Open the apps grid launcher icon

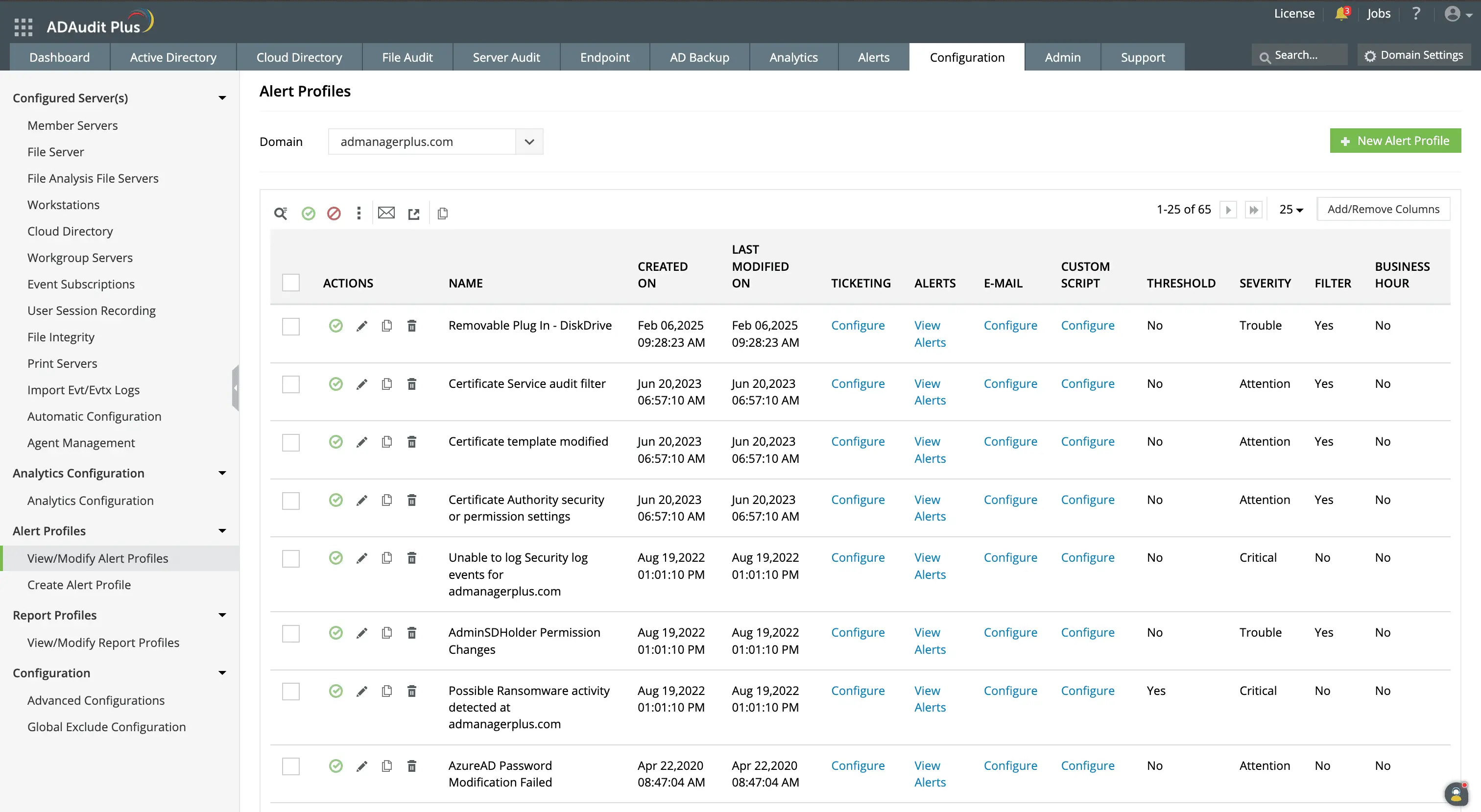pyautogui.click(x=23, y=27)
